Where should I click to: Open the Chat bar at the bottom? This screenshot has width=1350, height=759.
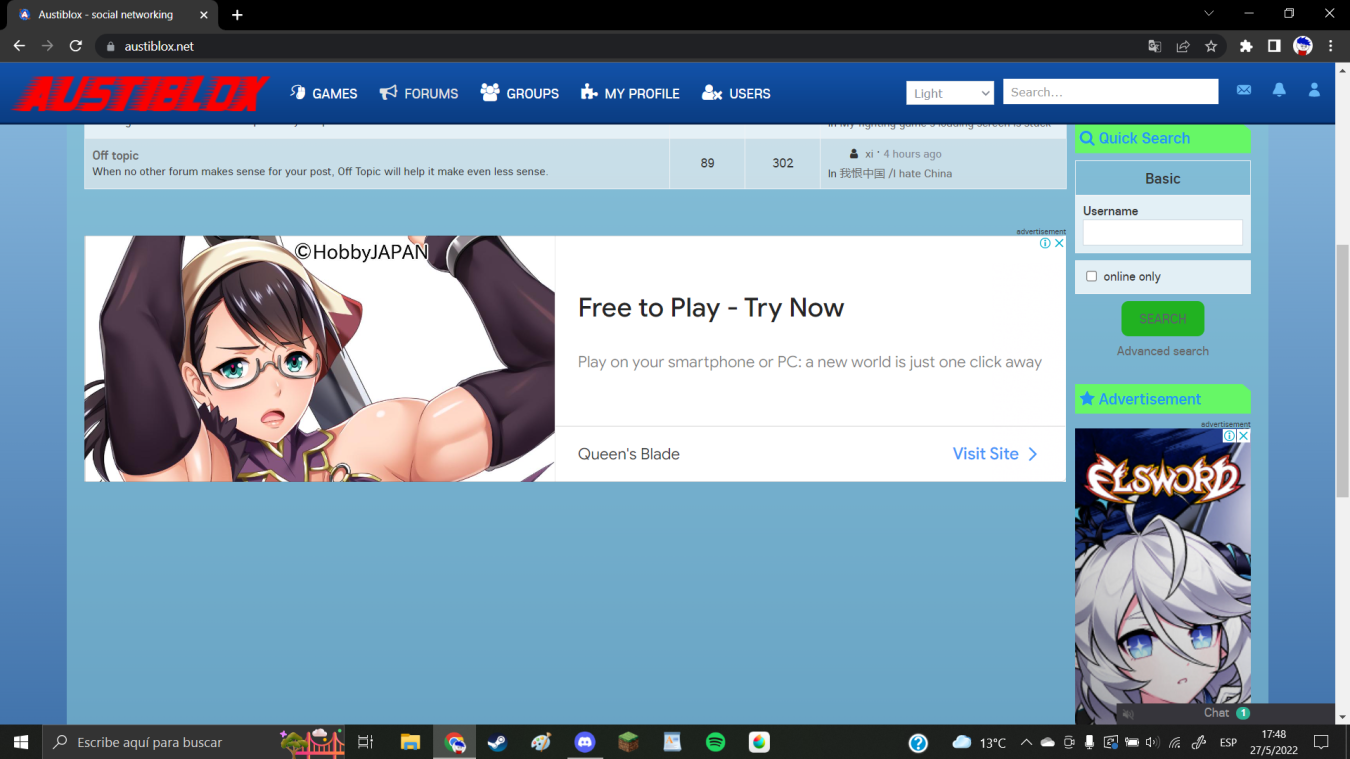pyautogui.click(x=1226, y=713)
